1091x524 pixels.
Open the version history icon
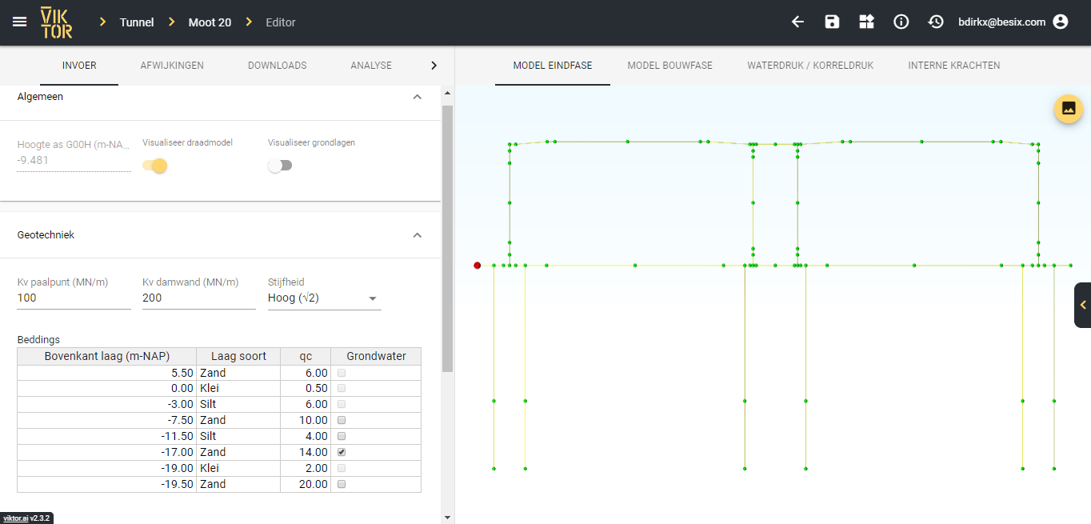(x=935, y=22)
